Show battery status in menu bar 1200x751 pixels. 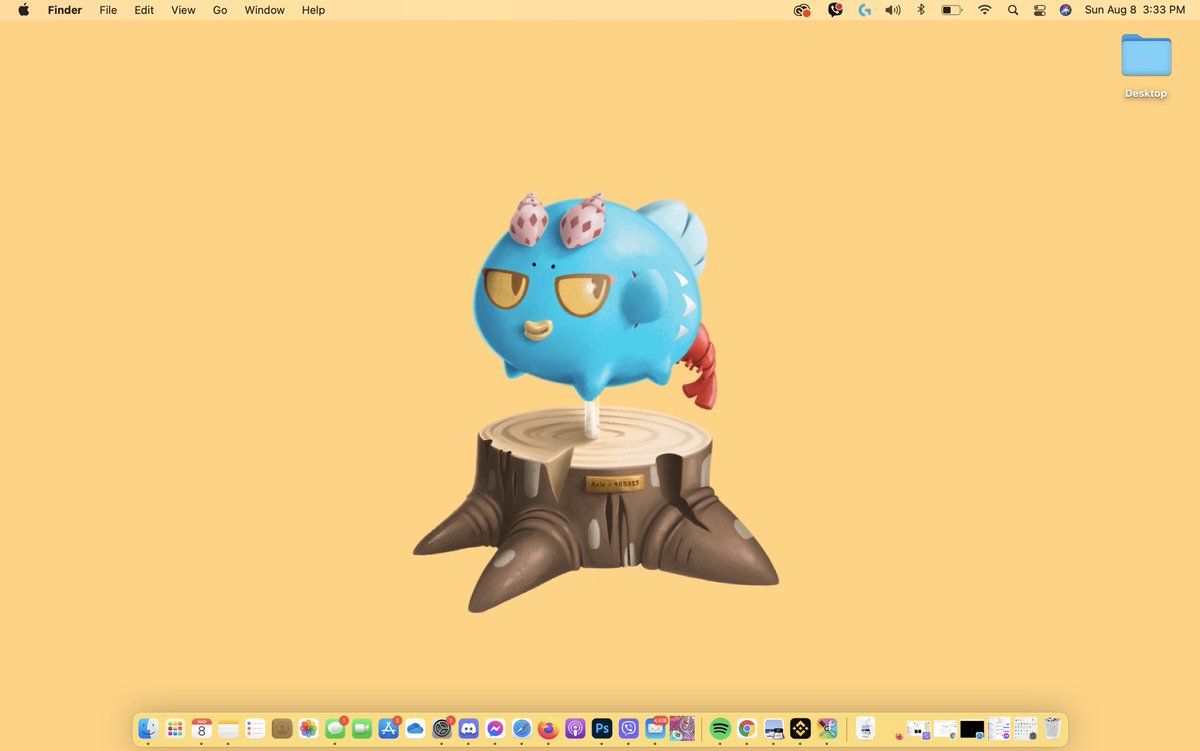(x=952, y=10)
